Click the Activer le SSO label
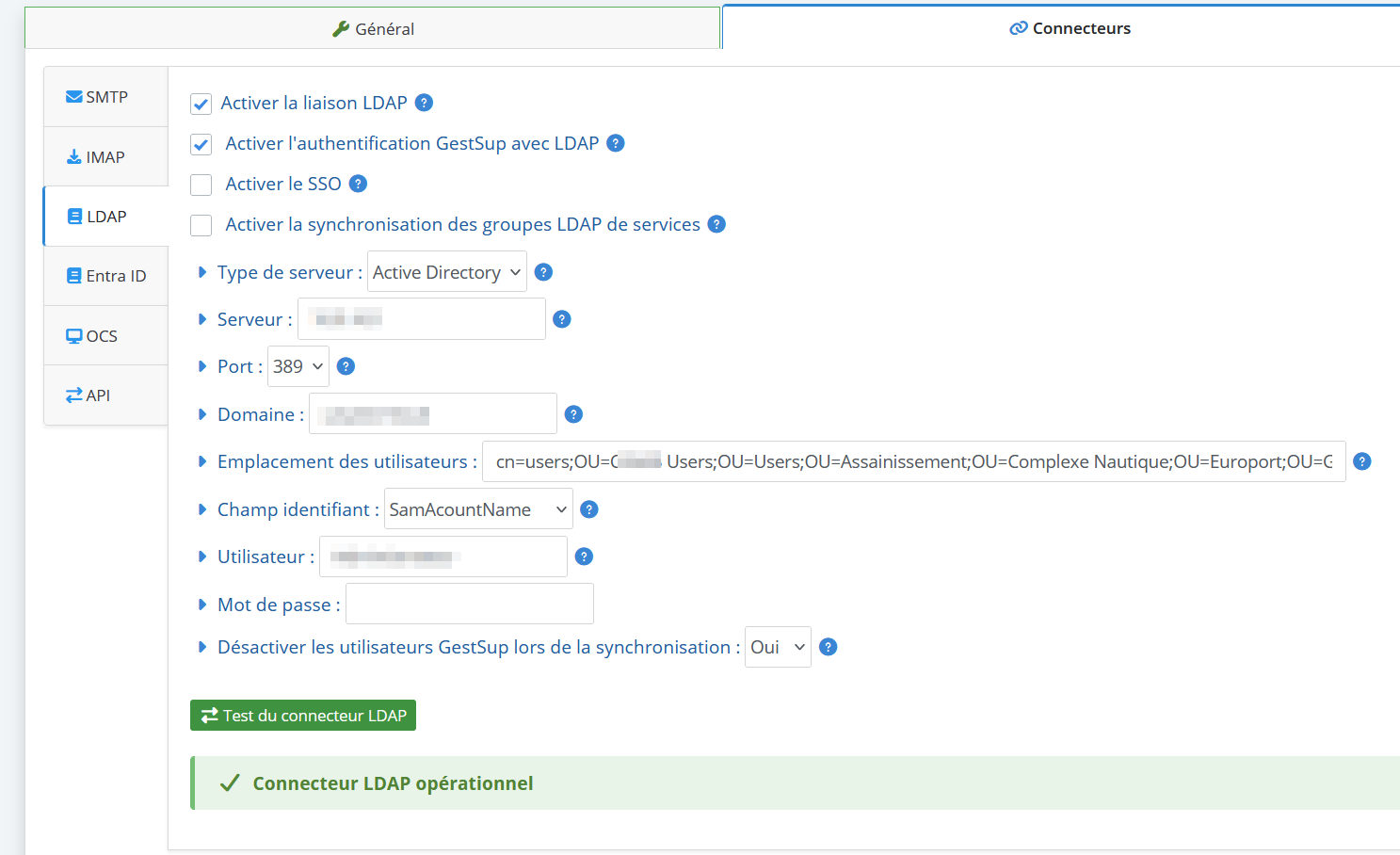Image resolution: width=1400 pixels, height=855 pixels. 283,184
